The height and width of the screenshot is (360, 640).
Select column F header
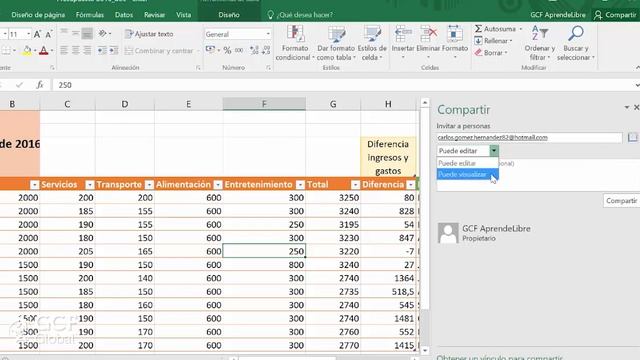coord(264,104)
